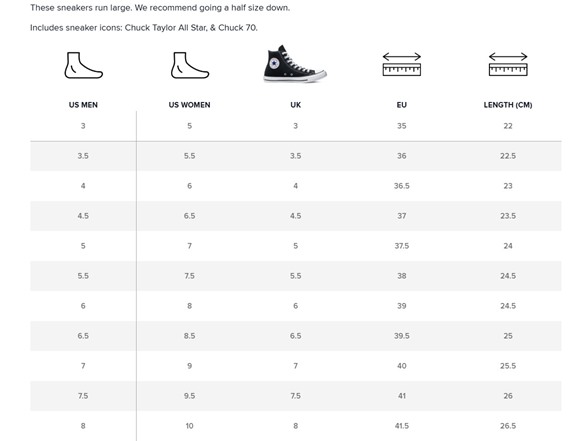Screen dimensions: 588x441
Task: Select the US WOMEN column header
Action: tap(189, 105)
